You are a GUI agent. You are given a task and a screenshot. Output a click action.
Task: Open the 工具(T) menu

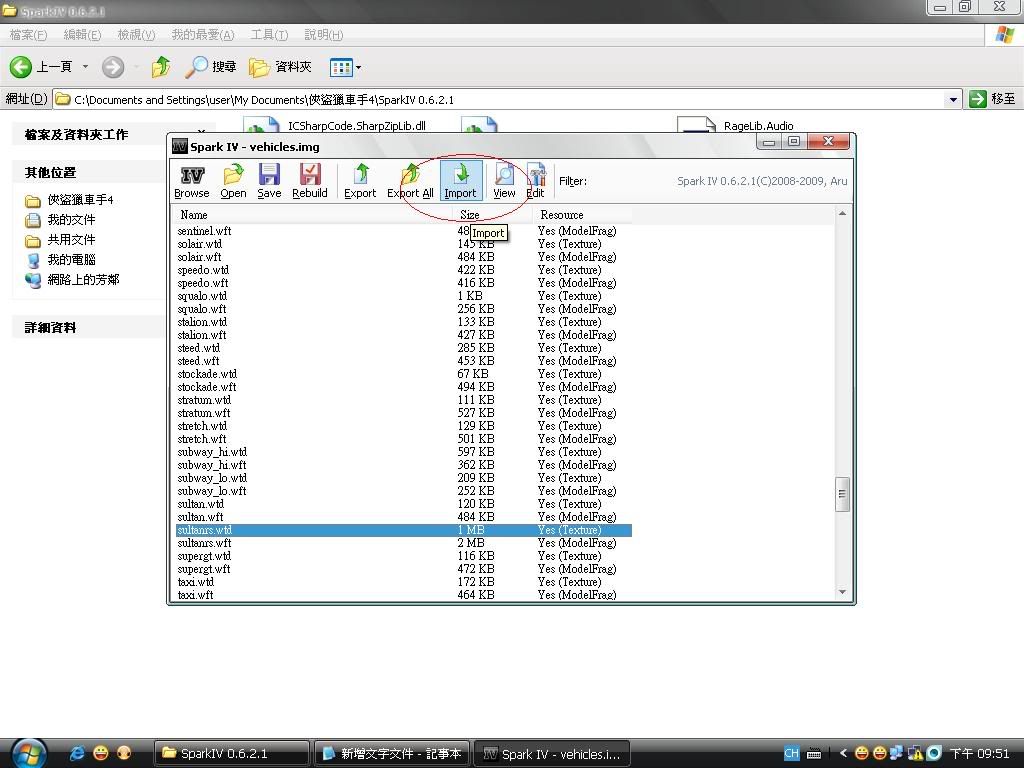pos(269,35)
